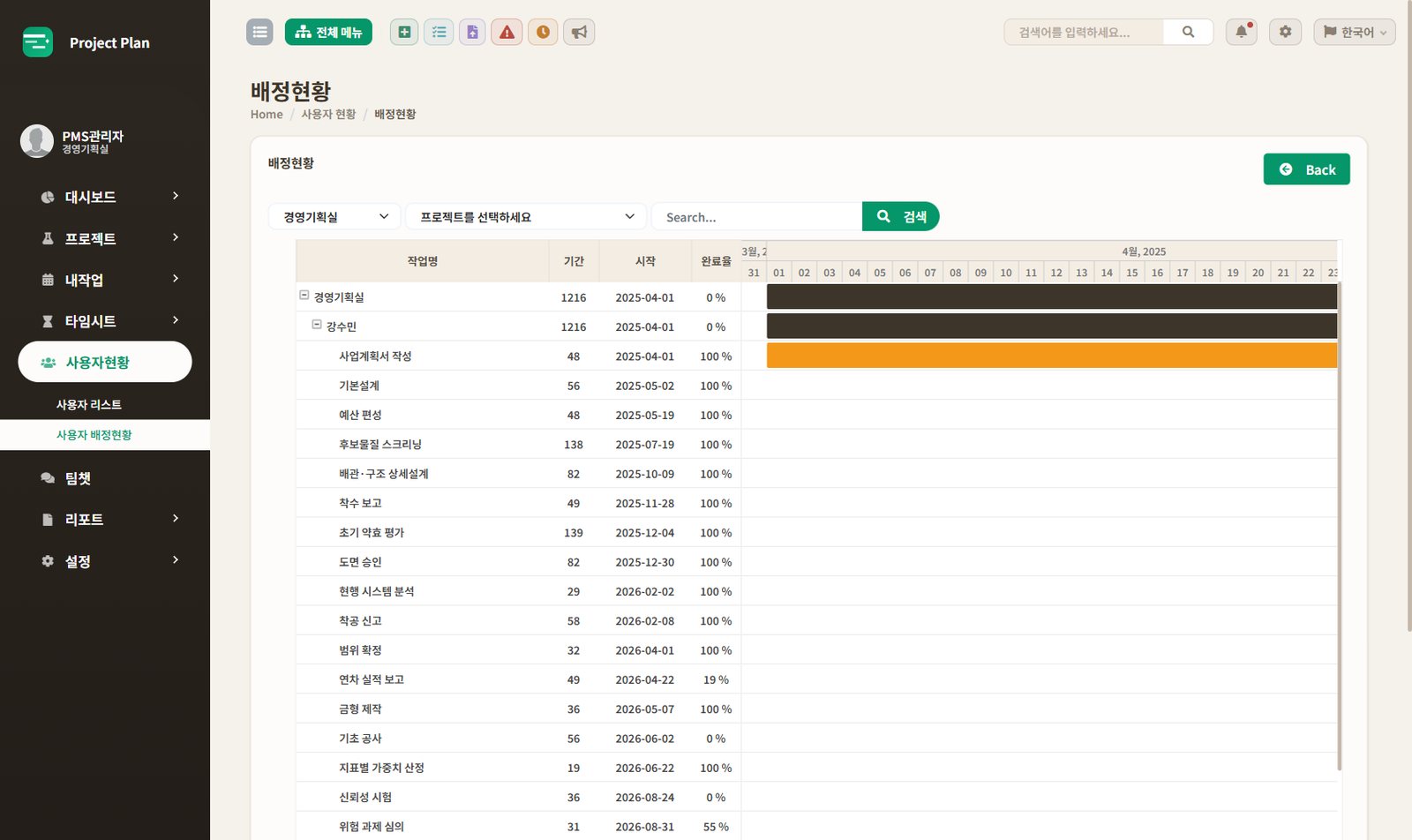Select the 사용자현황 sidebar item
Viewport: 1412px width, 840px height.
click(105, 362)
